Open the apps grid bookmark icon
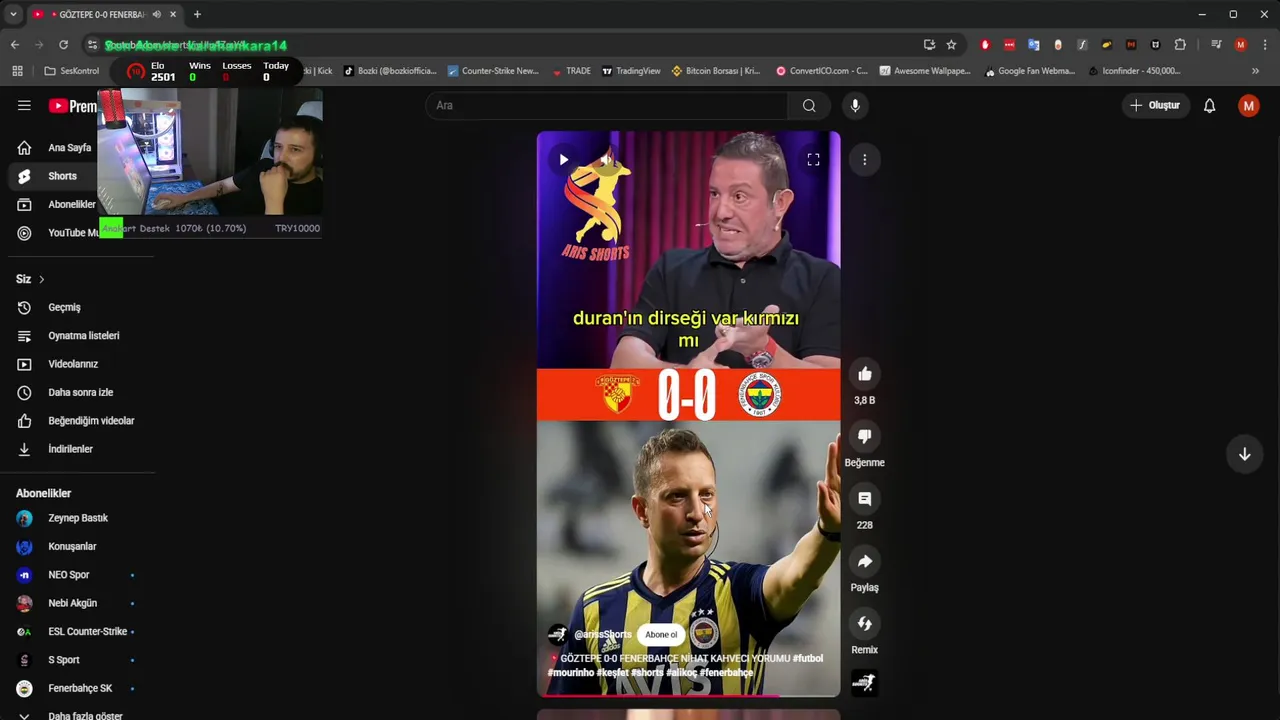The height and width of the screenshot is (720, 1280). 17,71
